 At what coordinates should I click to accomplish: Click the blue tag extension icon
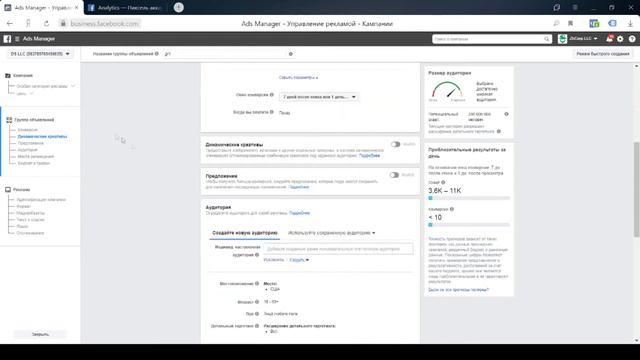pos(612,23)
